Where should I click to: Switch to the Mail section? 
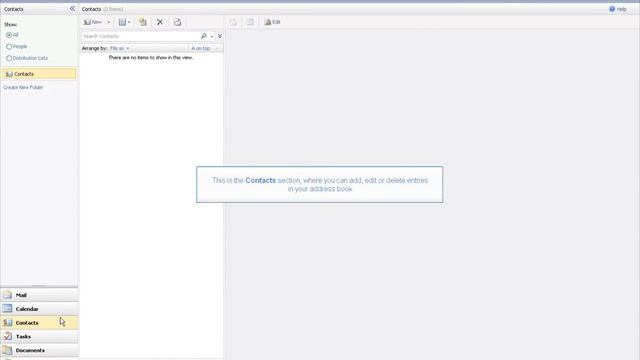pos(39,295)
